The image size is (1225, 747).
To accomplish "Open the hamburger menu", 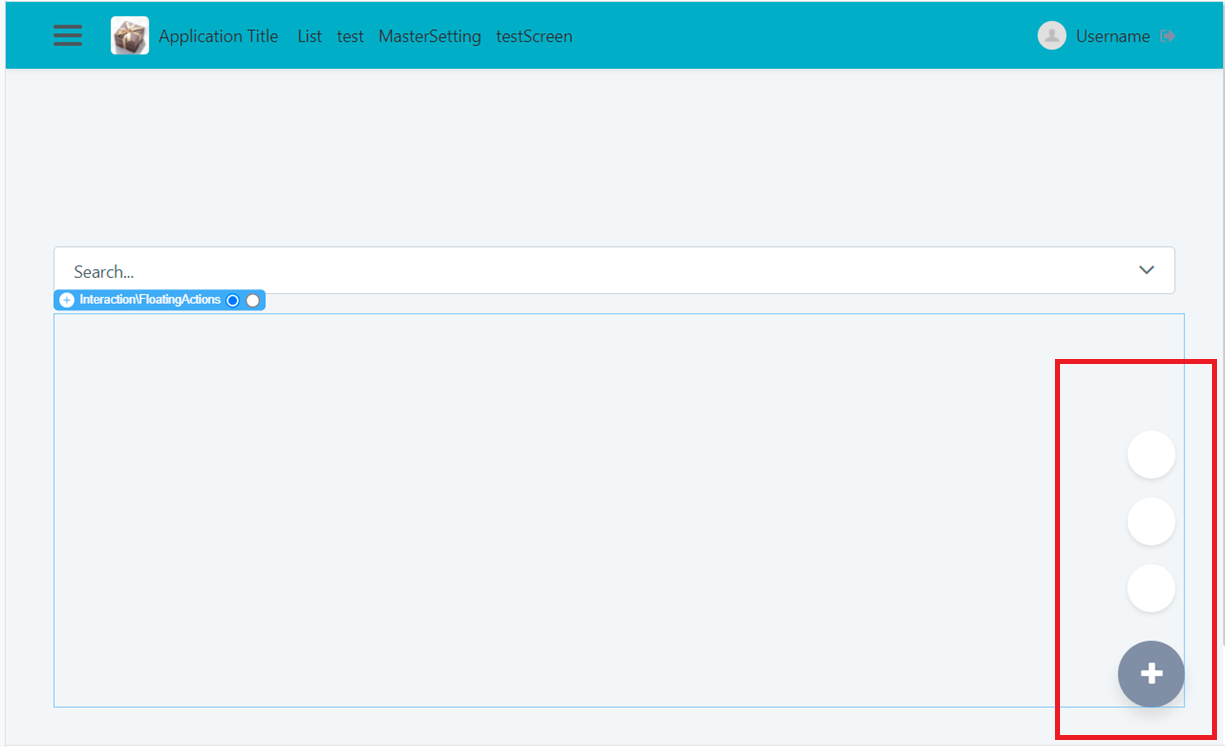I will click(x=68, y=35).
